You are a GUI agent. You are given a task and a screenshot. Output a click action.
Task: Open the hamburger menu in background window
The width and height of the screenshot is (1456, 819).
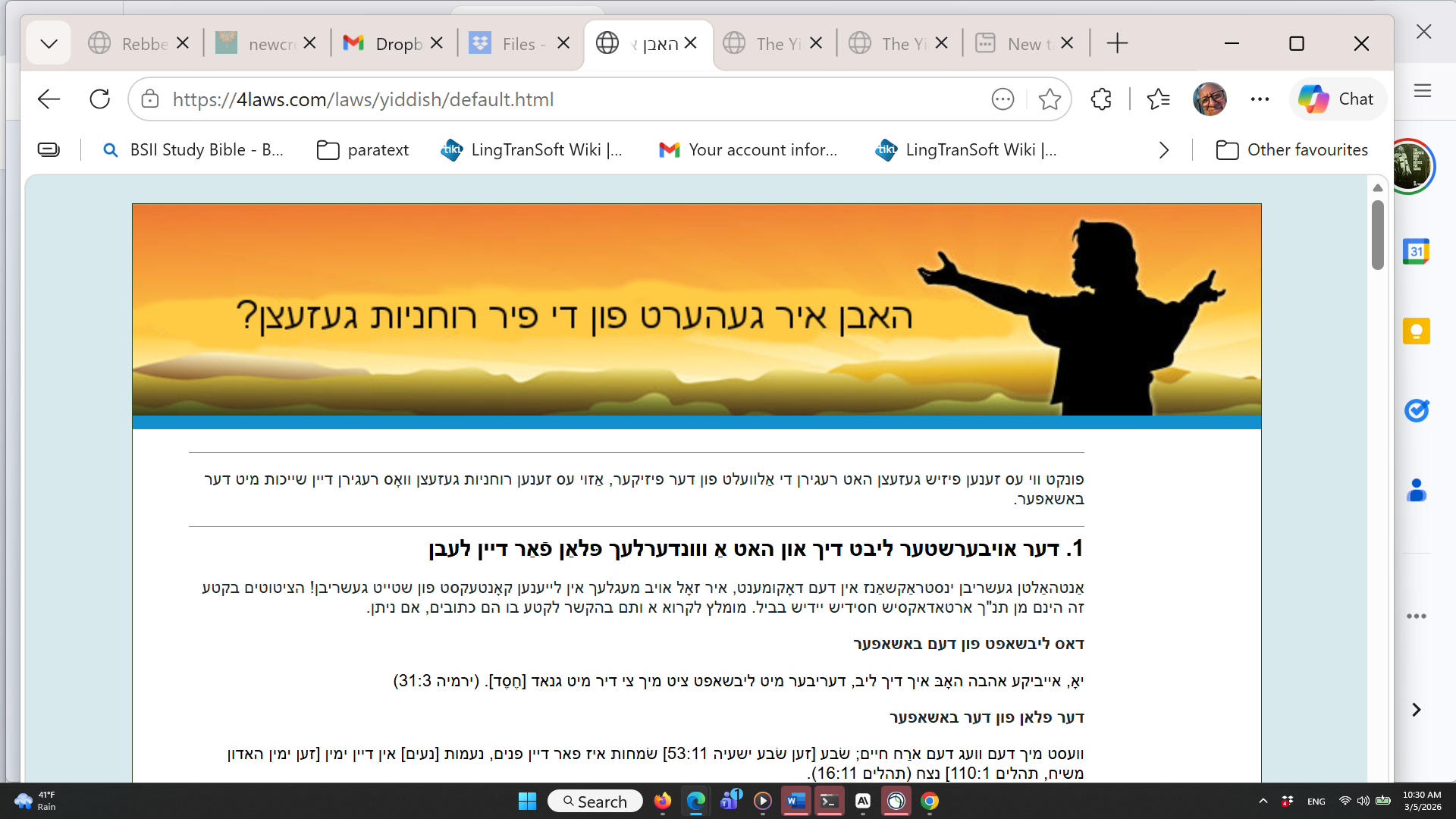pyautogui.click(x=1423, y=91)
